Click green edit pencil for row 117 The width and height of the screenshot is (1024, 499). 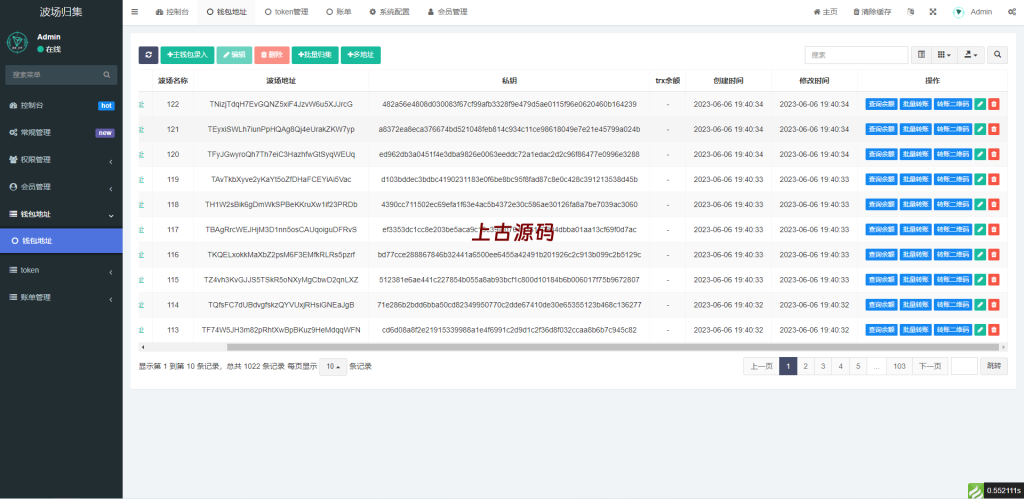(x=980, y=229)
